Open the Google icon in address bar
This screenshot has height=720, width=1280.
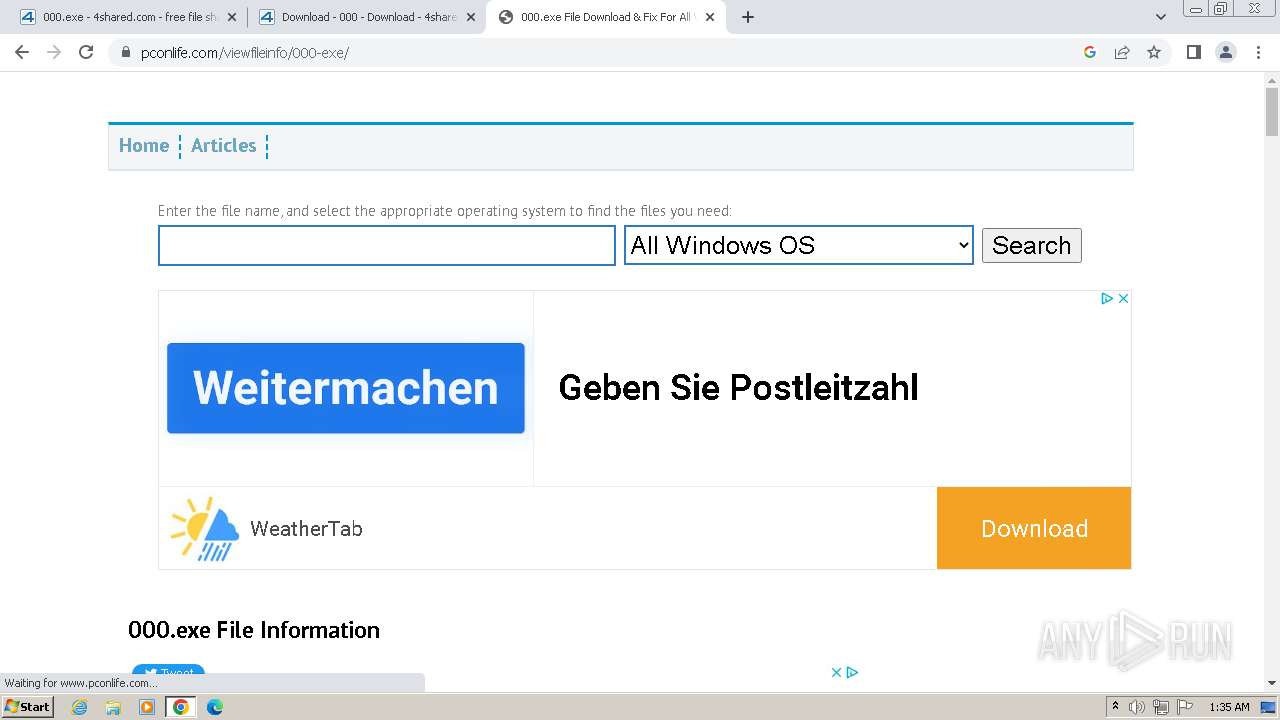pyautogui.click(x=1090, y=52)
